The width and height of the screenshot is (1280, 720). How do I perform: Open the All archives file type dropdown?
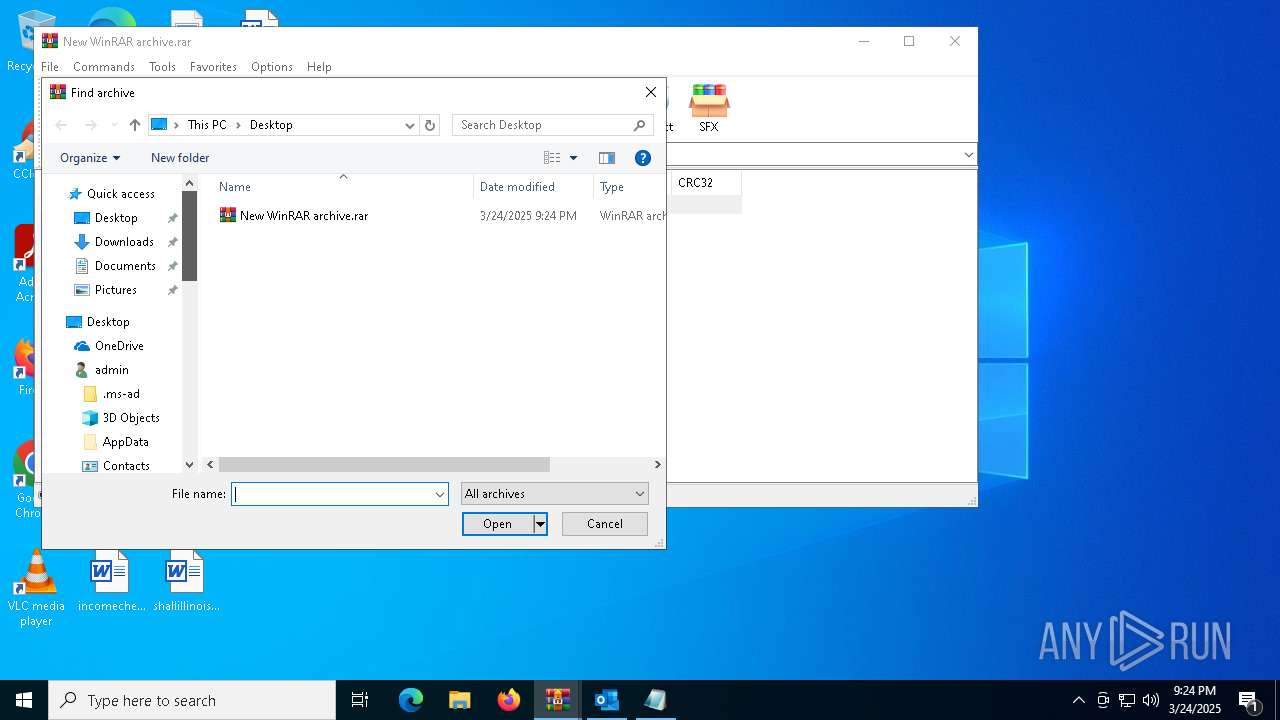coord(555,494)
